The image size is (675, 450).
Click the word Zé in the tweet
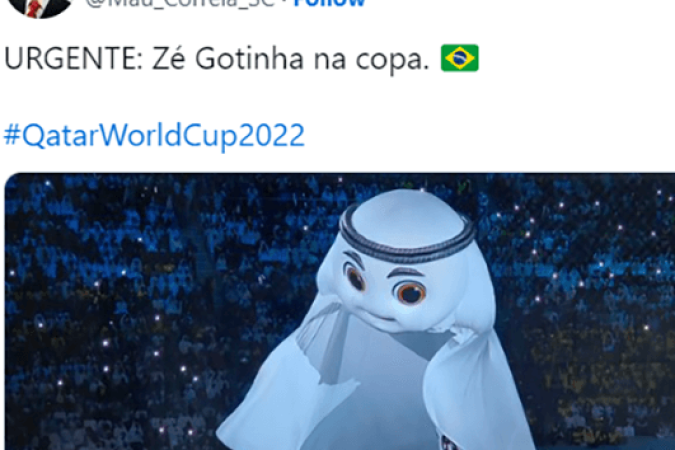point(169,58)
